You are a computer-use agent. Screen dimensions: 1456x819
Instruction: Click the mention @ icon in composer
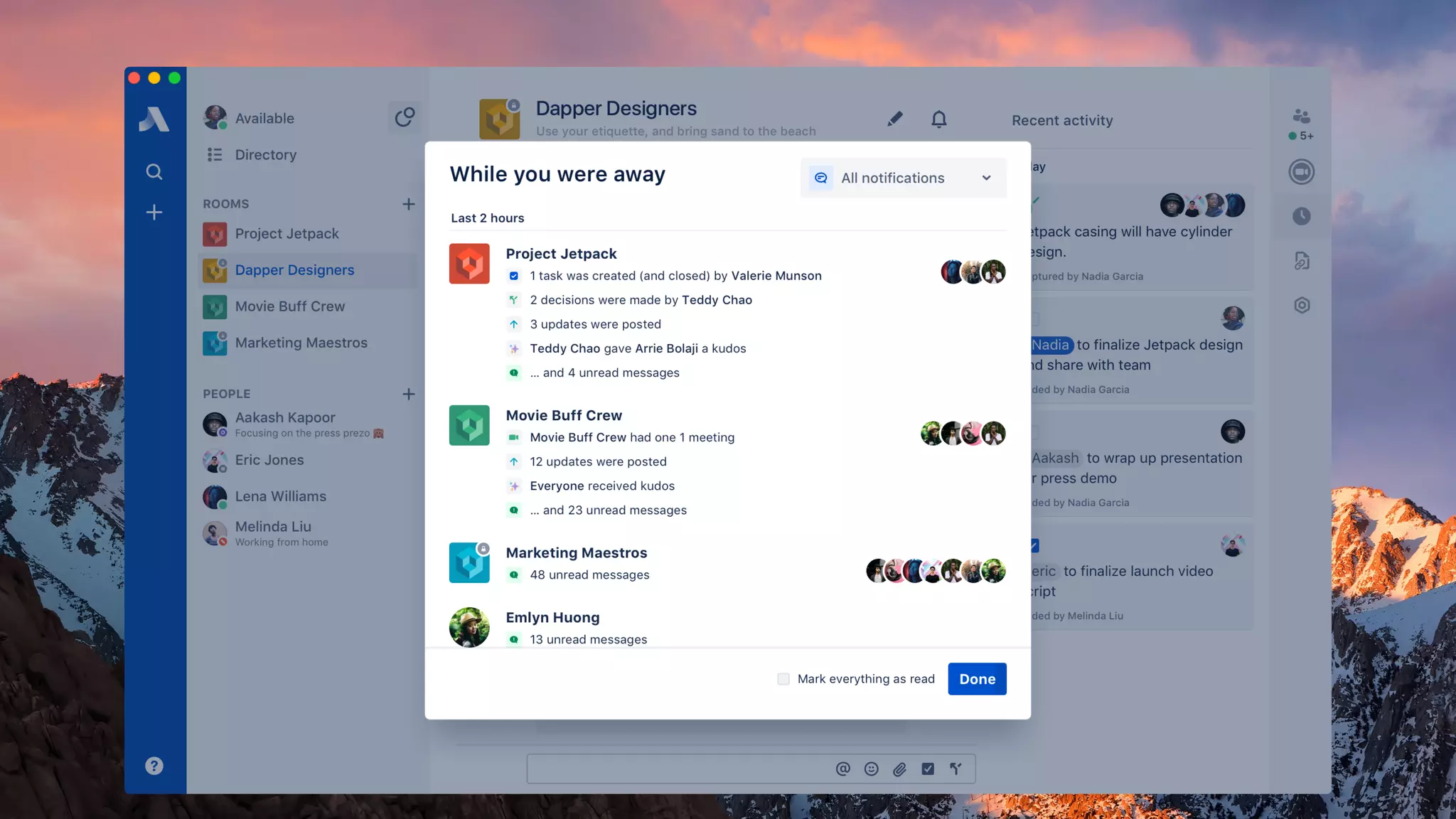[x=842, y=769]
